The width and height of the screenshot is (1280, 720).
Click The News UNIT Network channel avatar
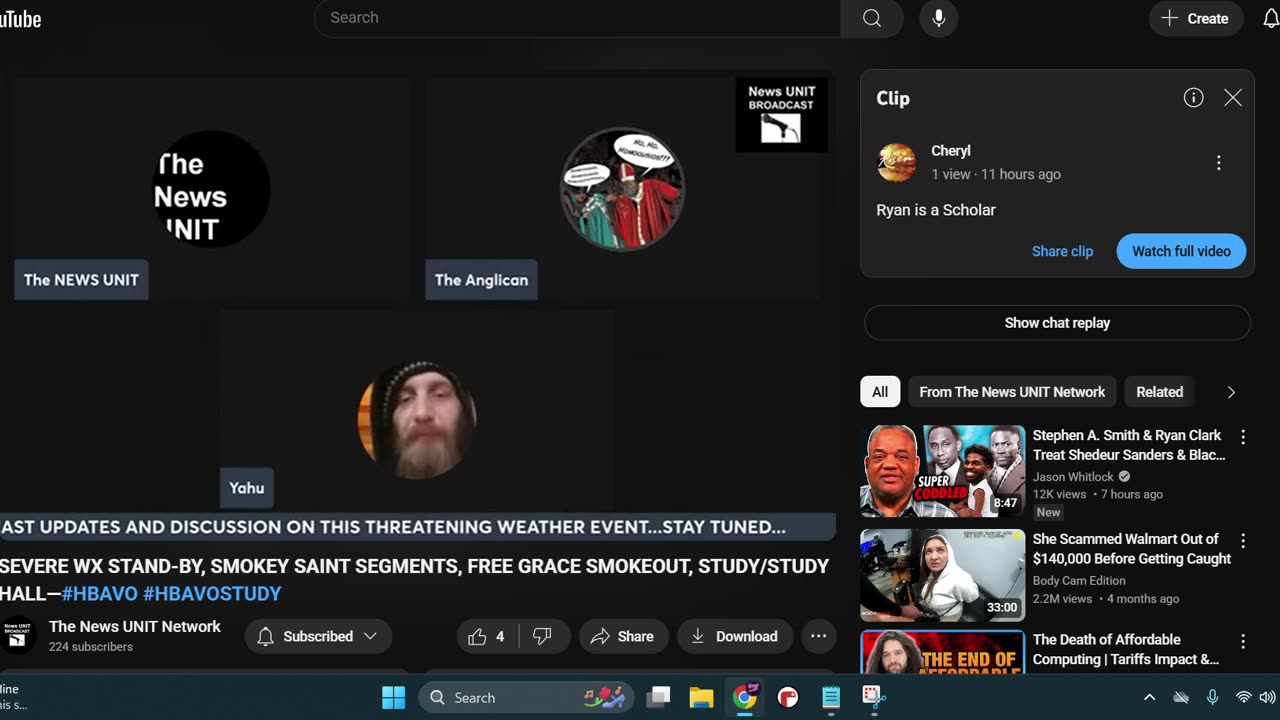tap(17, 636)
